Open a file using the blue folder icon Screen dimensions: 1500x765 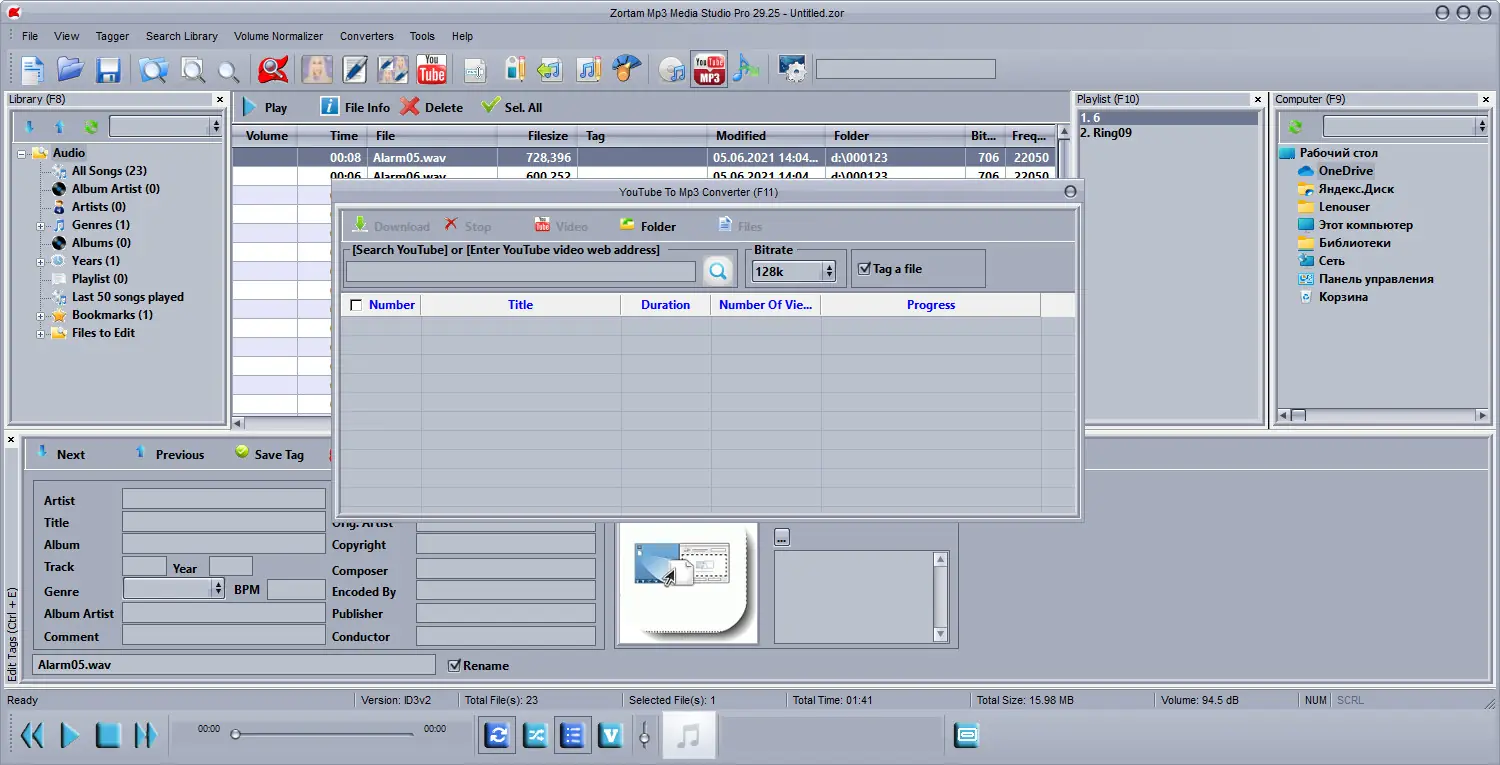(70, 69)
